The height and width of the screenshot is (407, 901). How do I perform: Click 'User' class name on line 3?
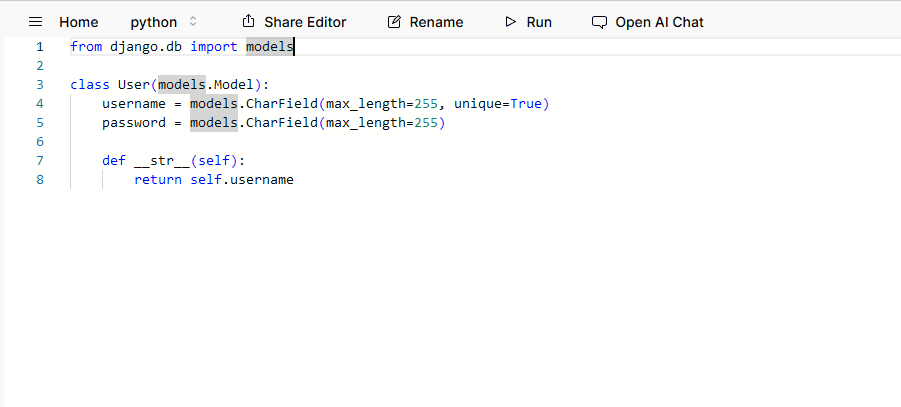pyautogui.click(x=134, y=85)
